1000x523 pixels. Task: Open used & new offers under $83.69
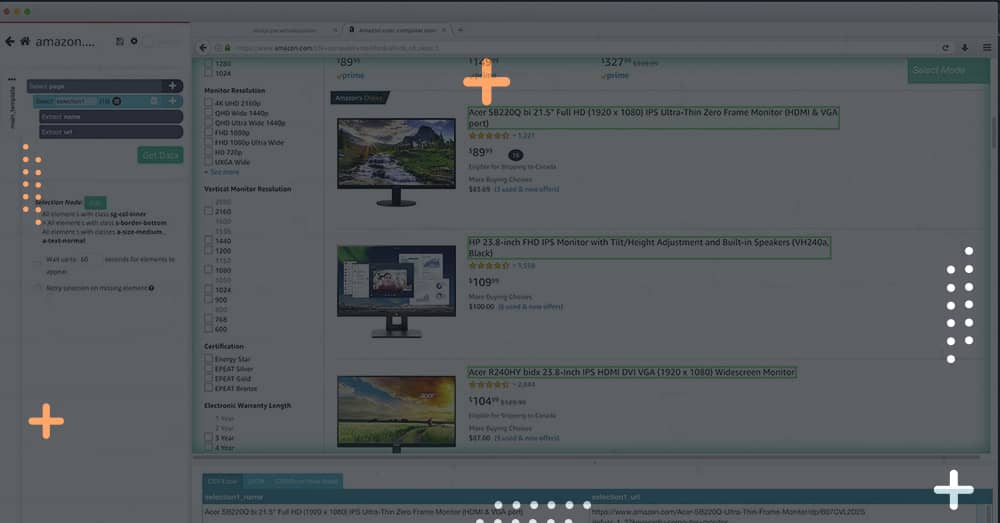click(x=527, y=189)
